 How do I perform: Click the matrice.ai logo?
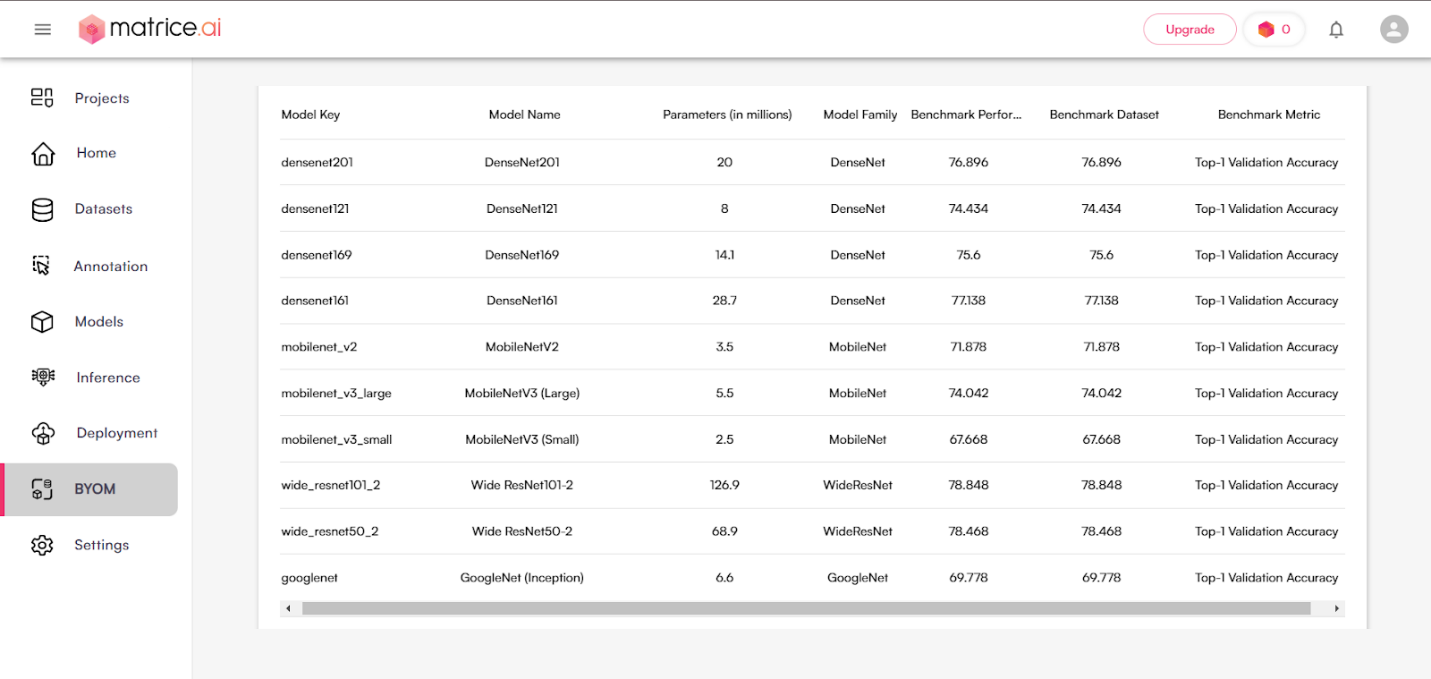[150, 29]
